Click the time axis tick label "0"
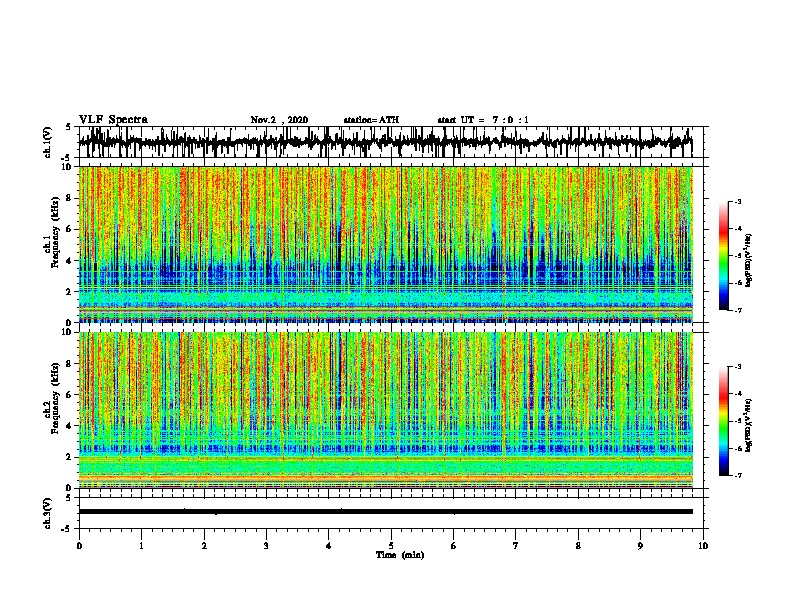The height and width of the screenshot is (612, 792). click(x=79, y=546)
